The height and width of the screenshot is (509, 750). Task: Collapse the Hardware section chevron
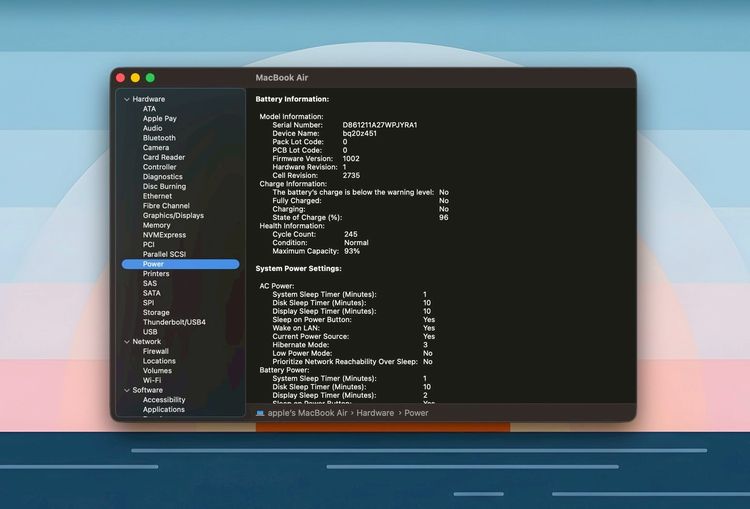[126, 99]
